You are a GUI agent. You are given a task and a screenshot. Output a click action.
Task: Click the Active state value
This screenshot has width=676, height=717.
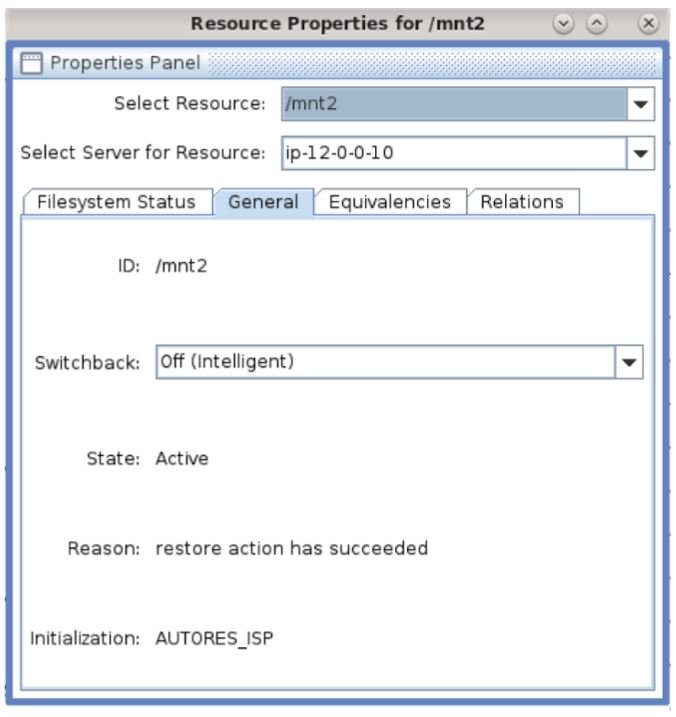182,459
